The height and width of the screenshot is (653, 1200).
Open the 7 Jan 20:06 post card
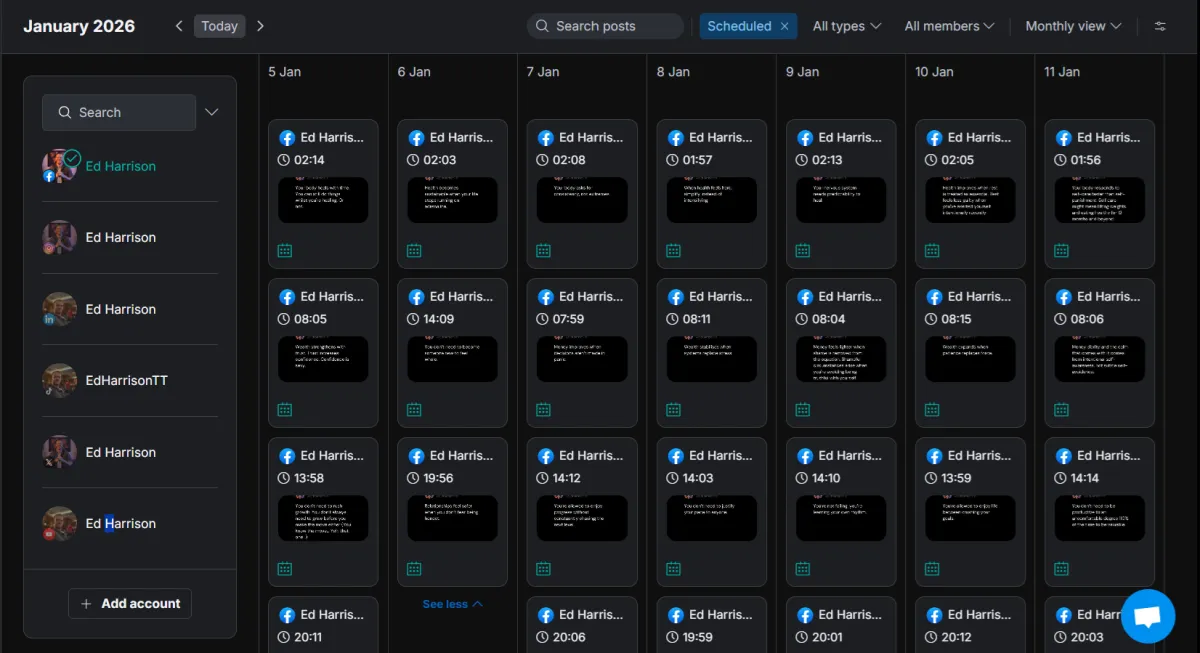click(582, 625)
